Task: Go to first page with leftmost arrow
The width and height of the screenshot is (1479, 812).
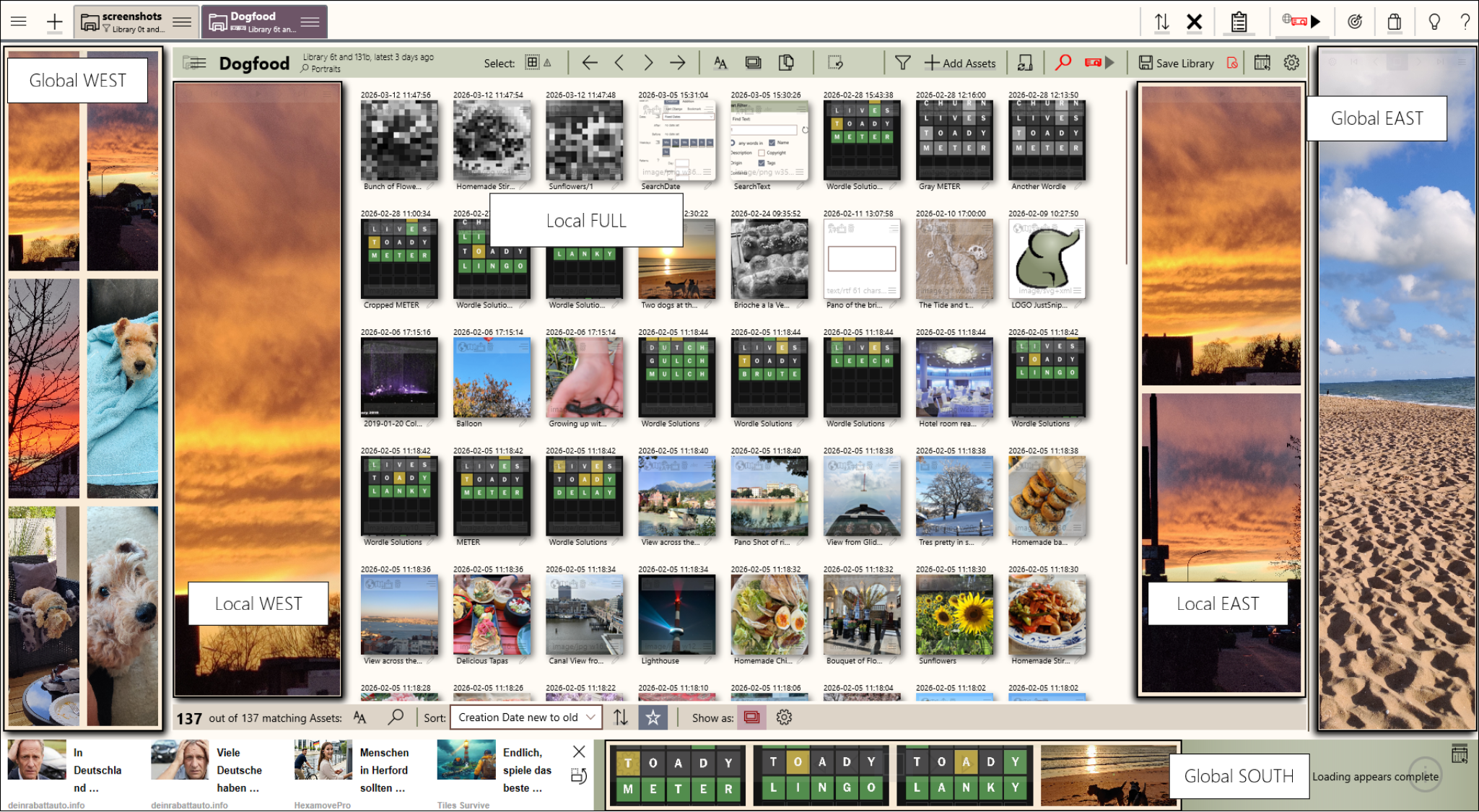Action: click(590, 64)
